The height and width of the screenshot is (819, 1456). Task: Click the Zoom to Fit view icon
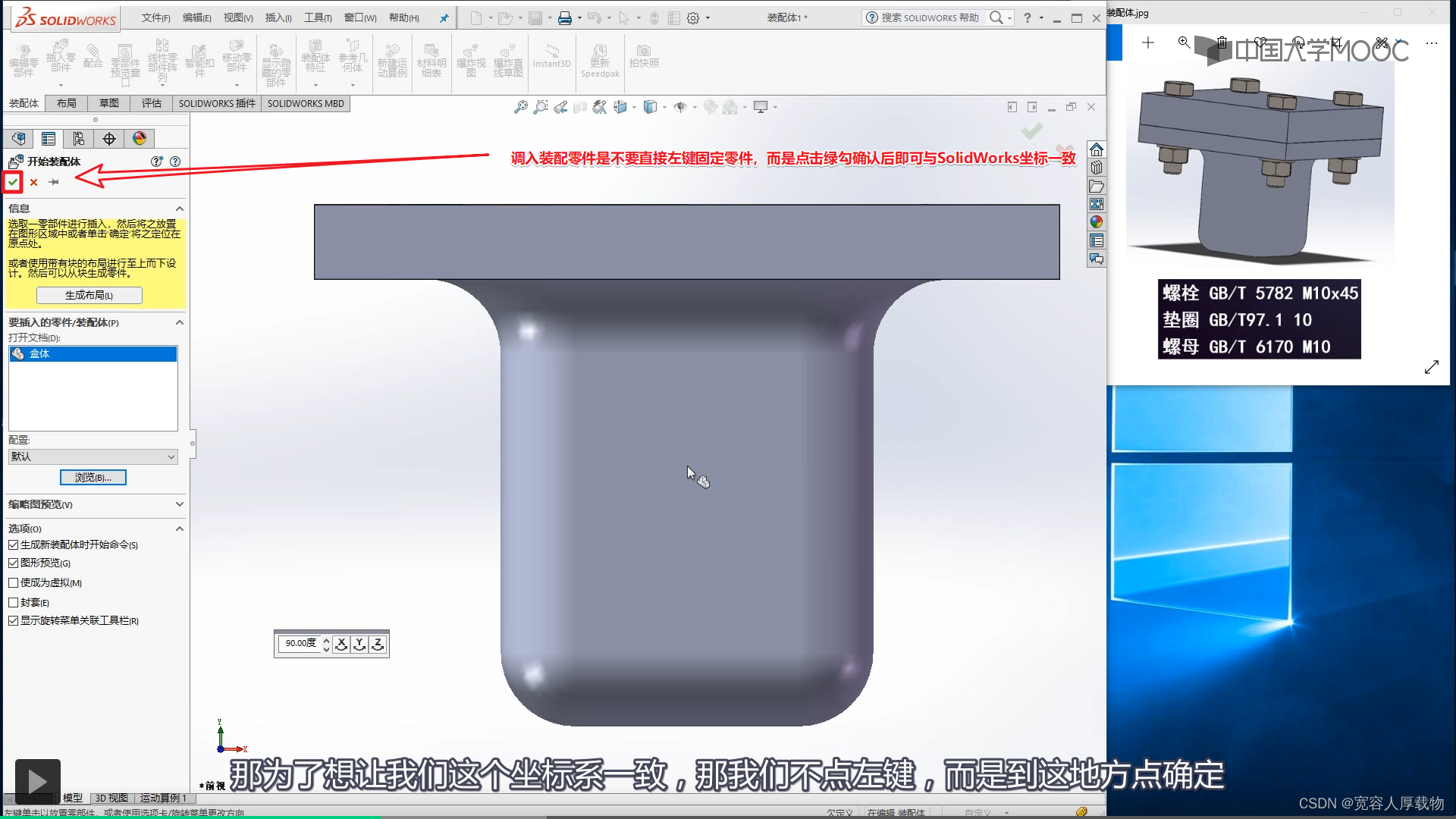[520, 107]
